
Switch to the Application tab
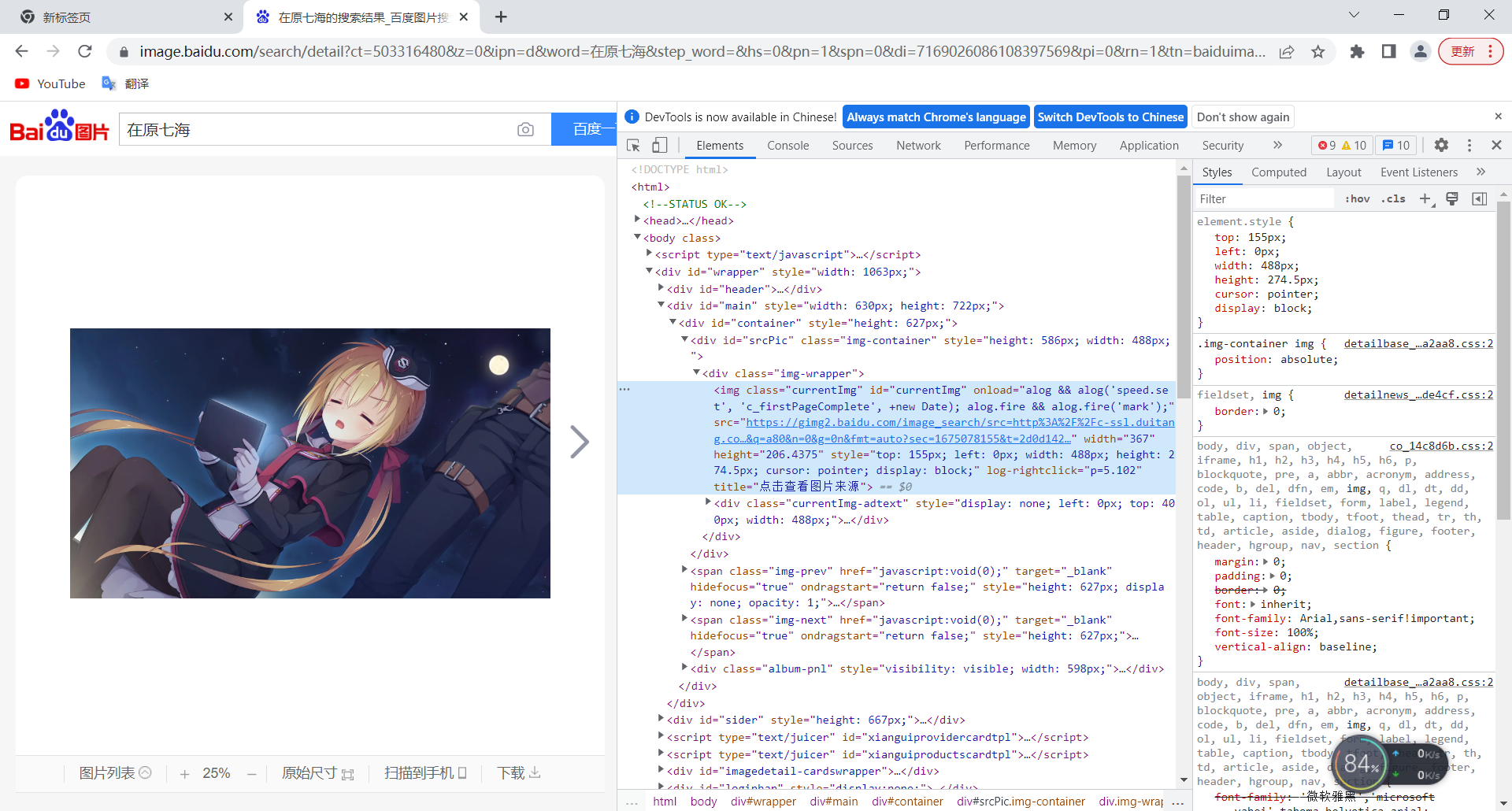point(1149,146)
